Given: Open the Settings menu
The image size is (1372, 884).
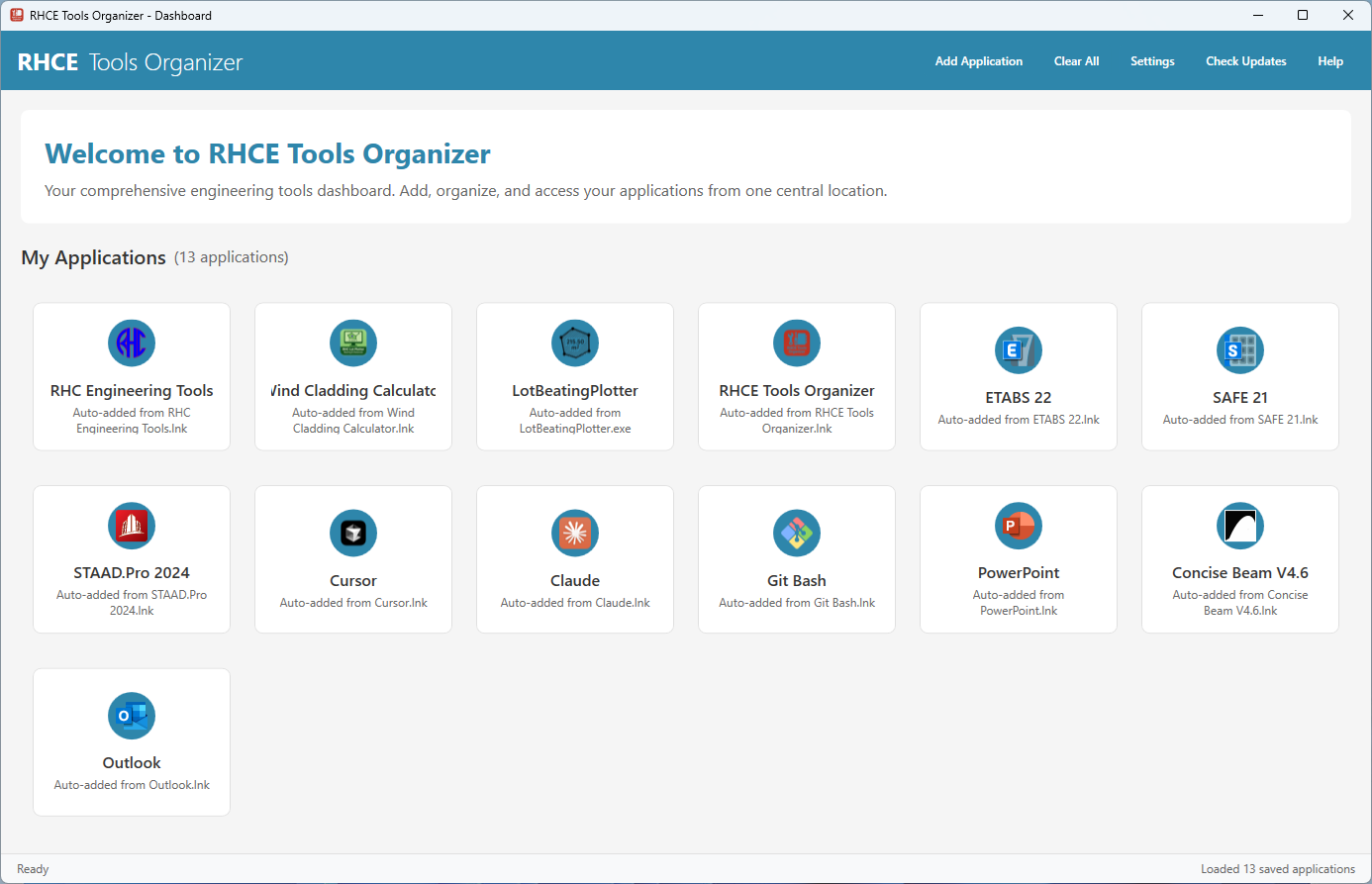Looking at the screenshot, I should [1152, 60].
